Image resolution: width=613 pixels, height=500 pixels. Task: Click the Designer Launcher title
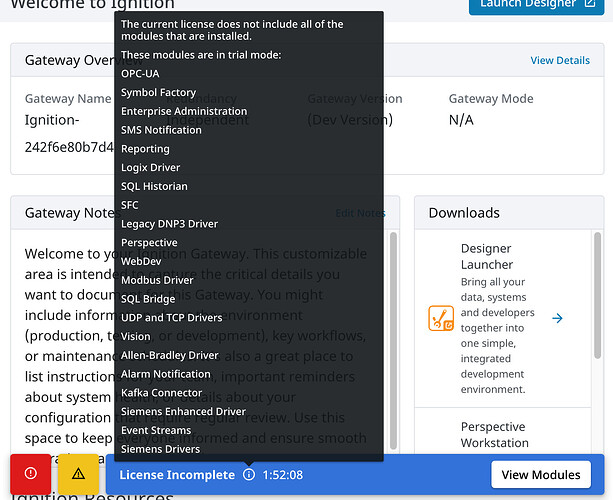pyautogui.click(x=487, y=256)
